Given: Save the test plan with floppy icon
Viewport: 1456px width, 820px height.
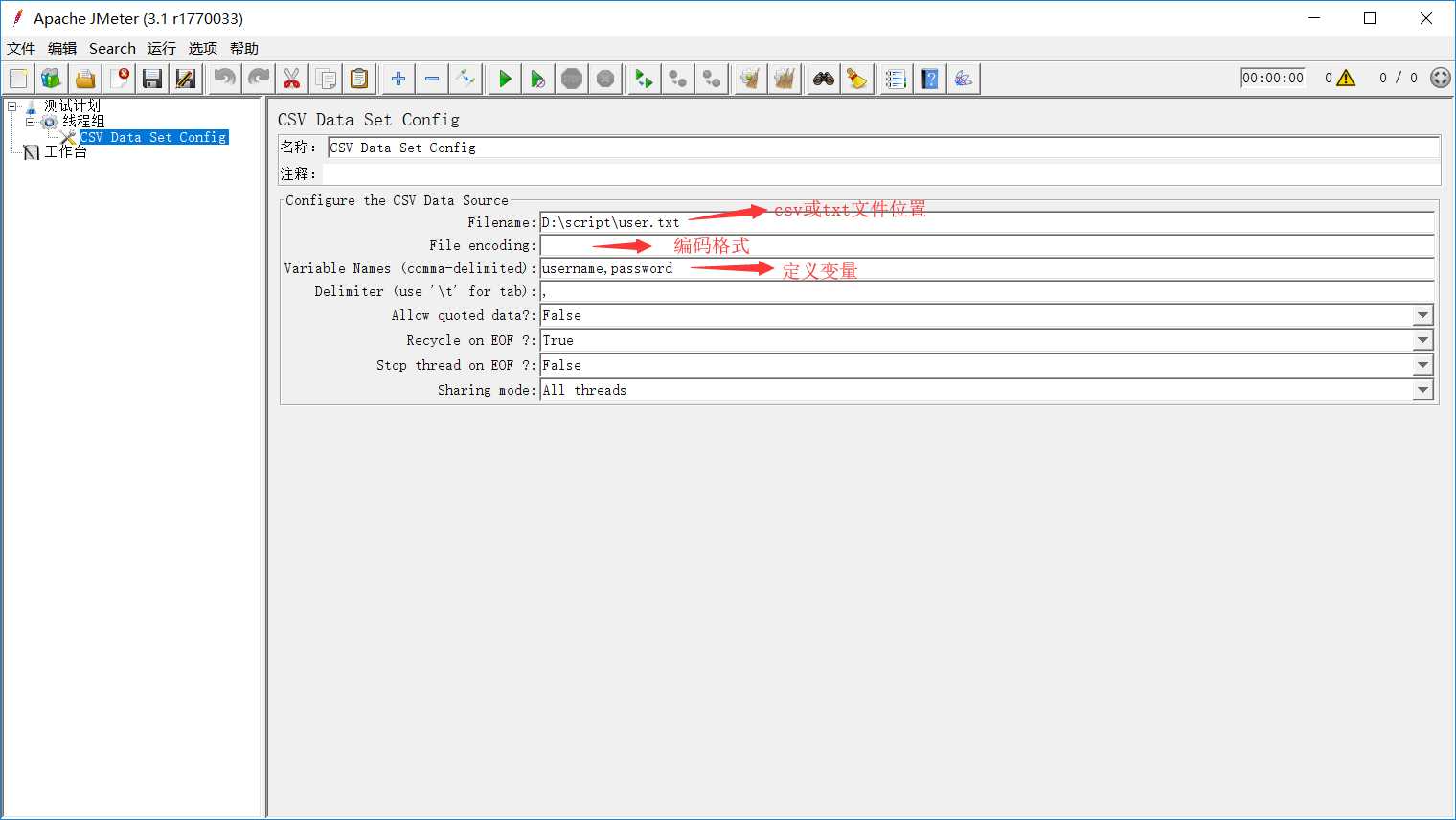Looking at the screenshot, I should (152, 79).
